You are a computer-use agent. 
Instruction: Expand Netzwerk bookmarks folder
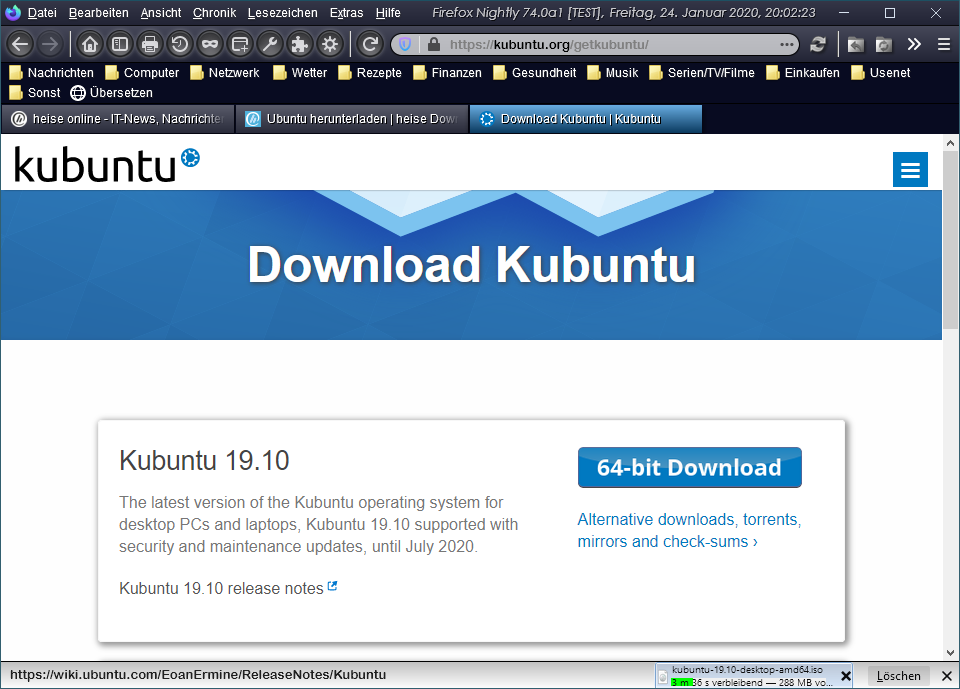pos(225,73)
